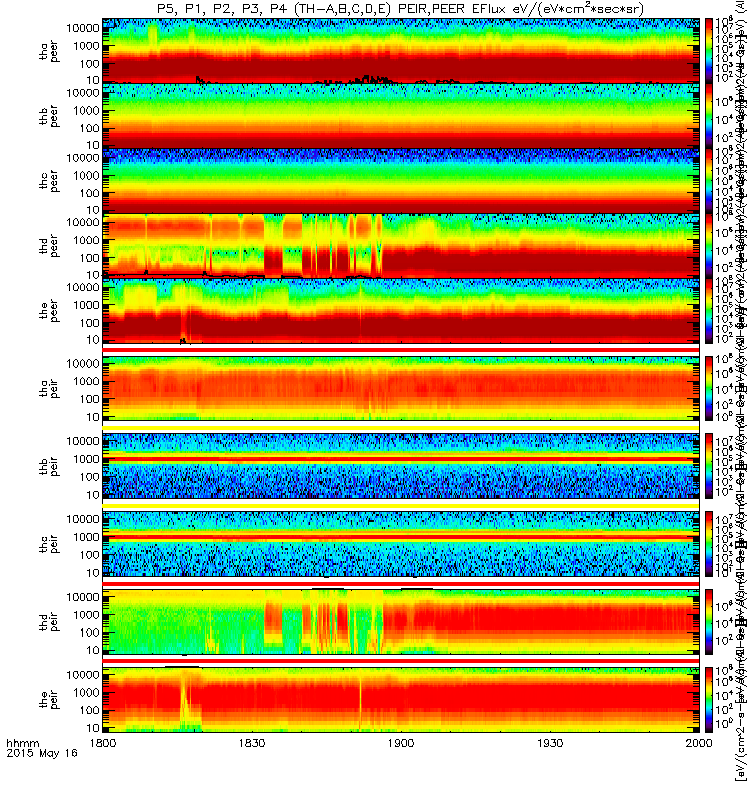Click inside the 'the peer' spectrogram panel
The width and height of the screenshot is (750, 800).
click(401, 311)
